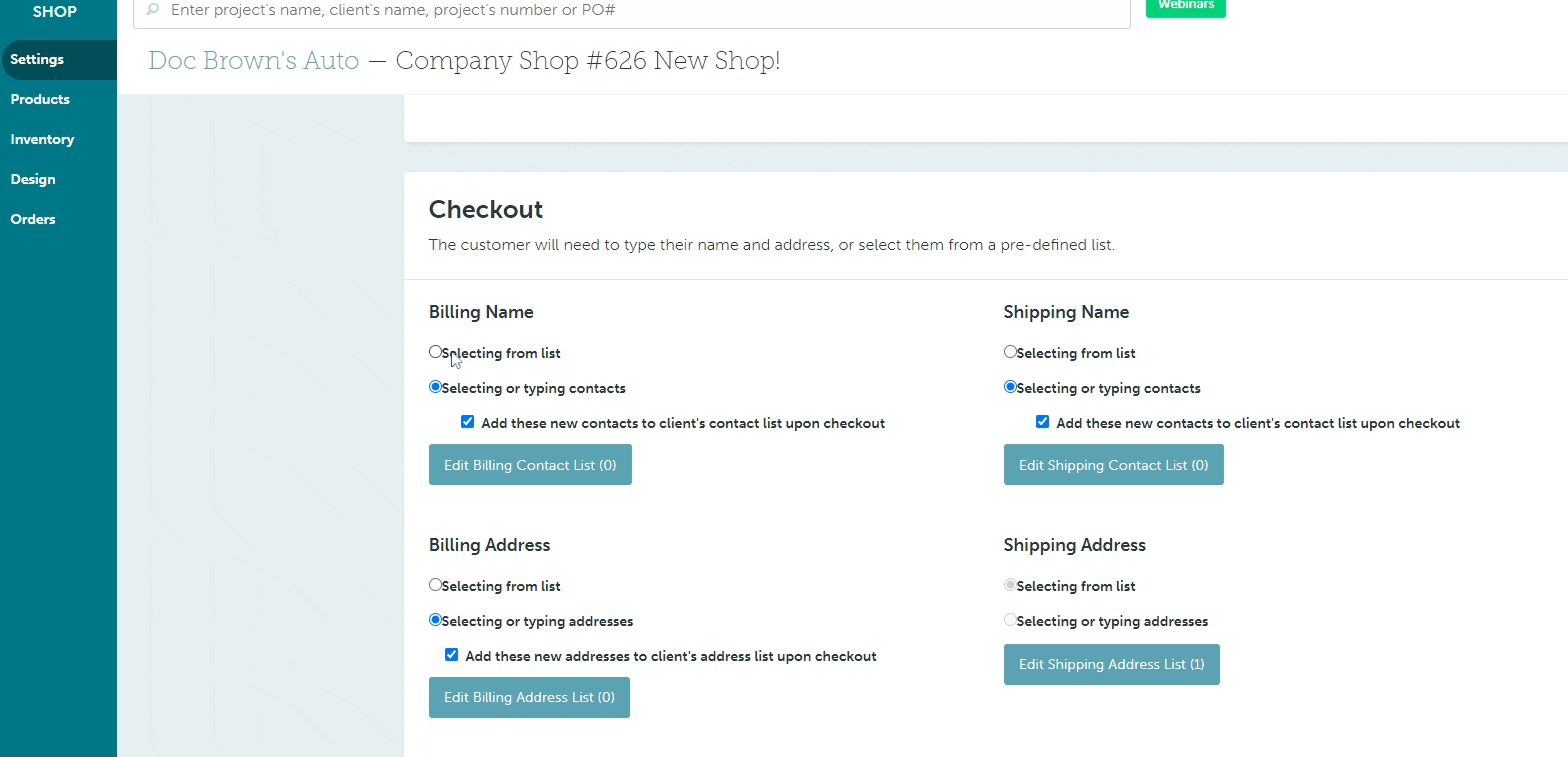1568x757 pixels.
Task: Click inside the project search field
Action: pyautogui.click(x=600, y=10)
